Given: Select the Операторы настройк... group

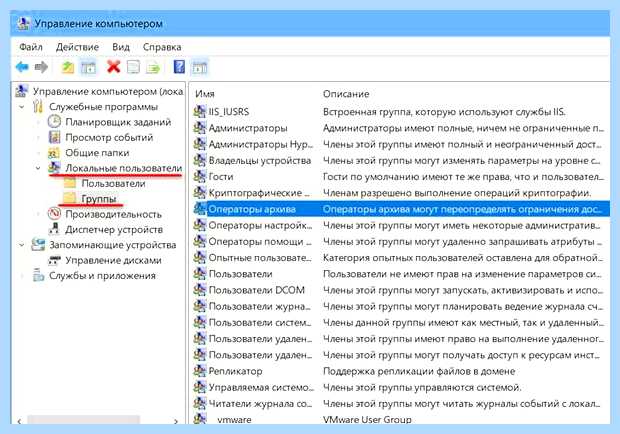Looking at the screenshot, I should click(260, 225).
